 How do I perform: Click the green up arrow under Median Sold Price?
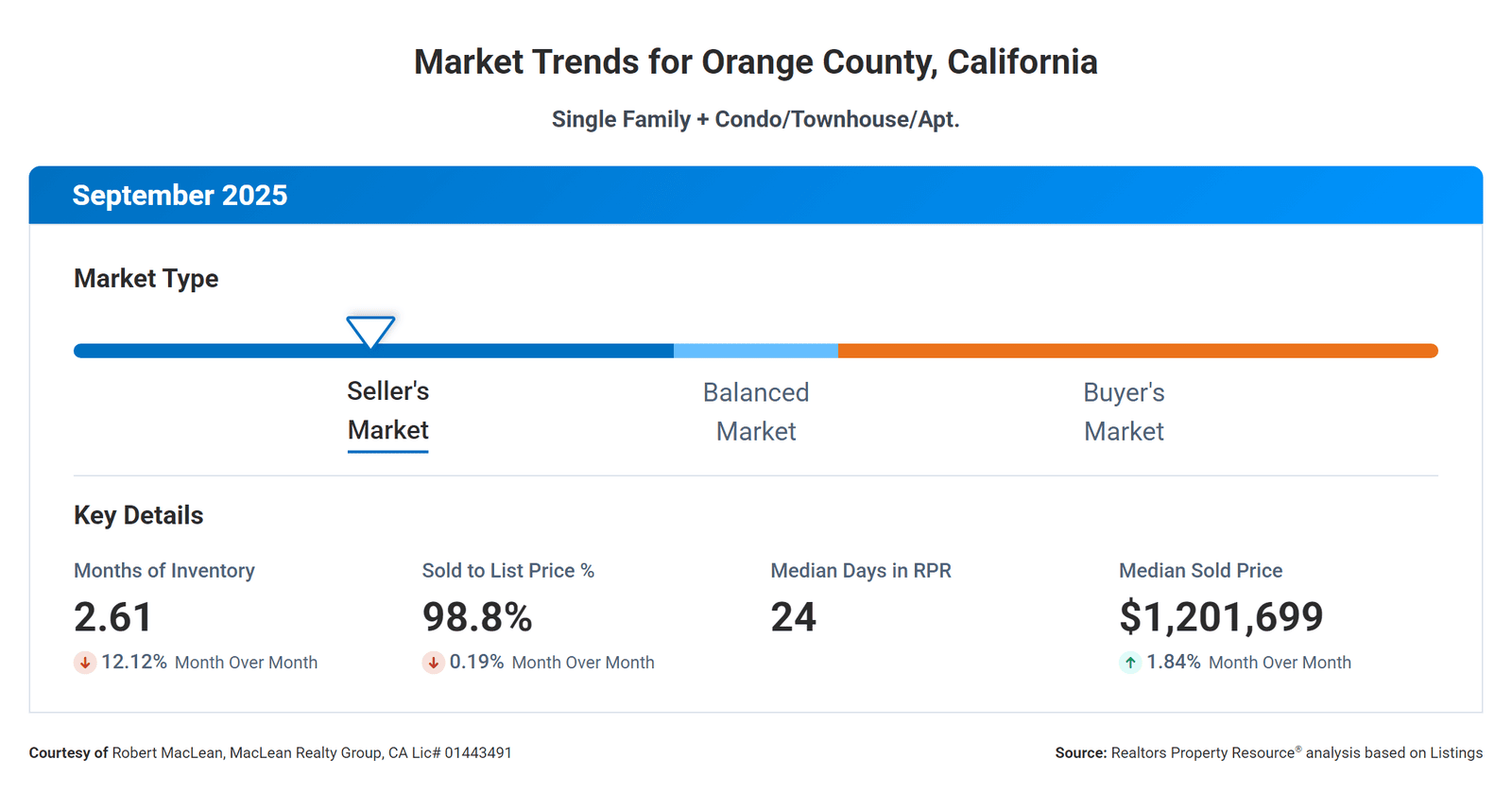tap(1130, 663)
